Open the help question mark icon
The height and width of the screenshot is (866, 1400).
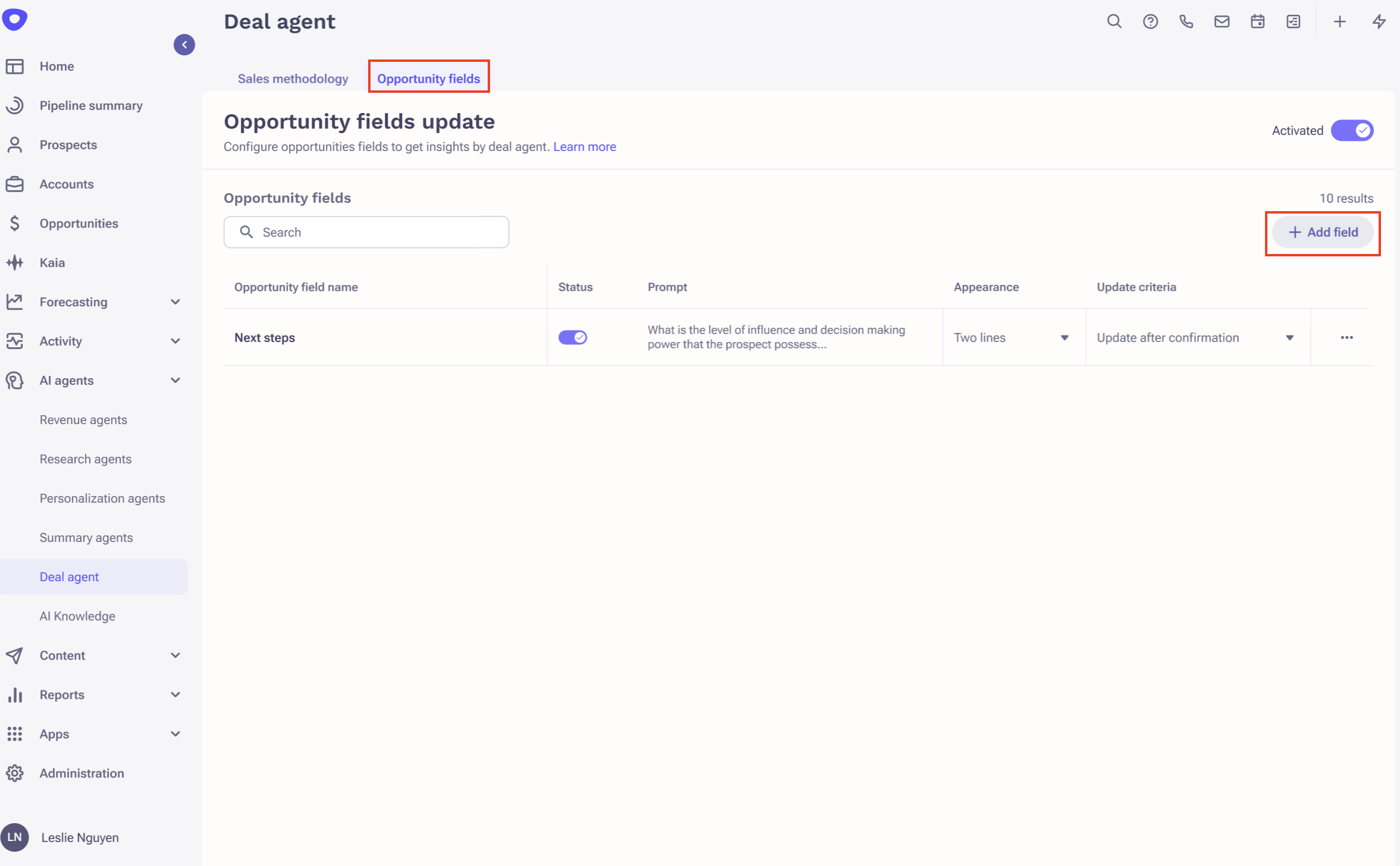1150,22
